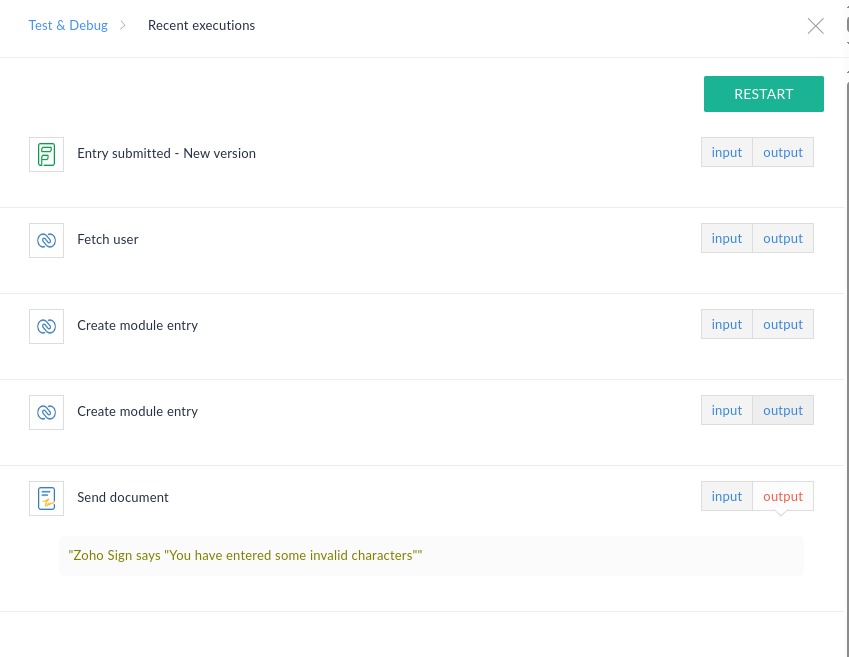Show output of second Create module entry
The image size is (849, 657).
click(783, 409)
